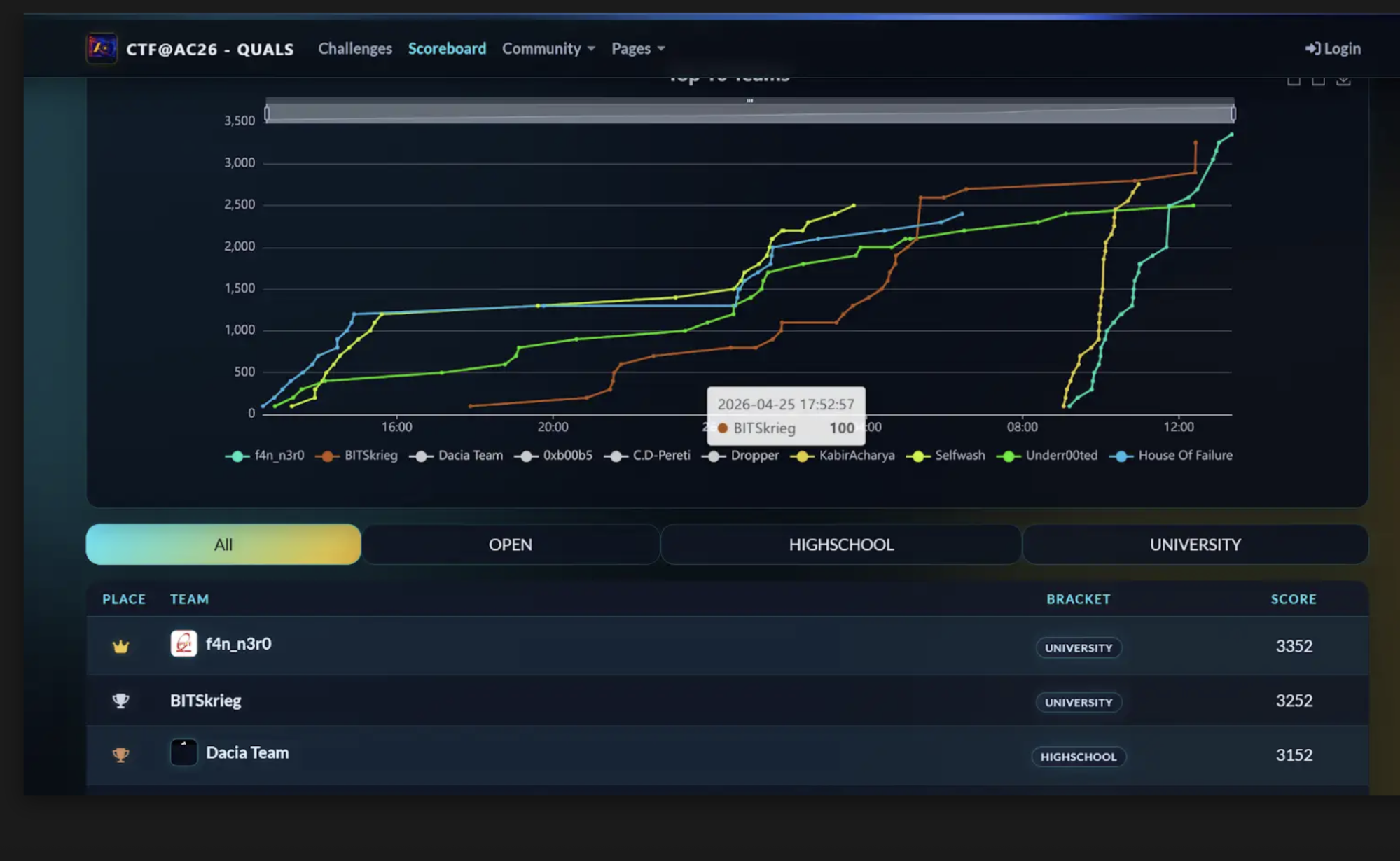Click HIGHSCHOOL badge in Dacia Team row
This screenshot has height=861, width=1400.
pyautogui.click(x=1079, y=757)
